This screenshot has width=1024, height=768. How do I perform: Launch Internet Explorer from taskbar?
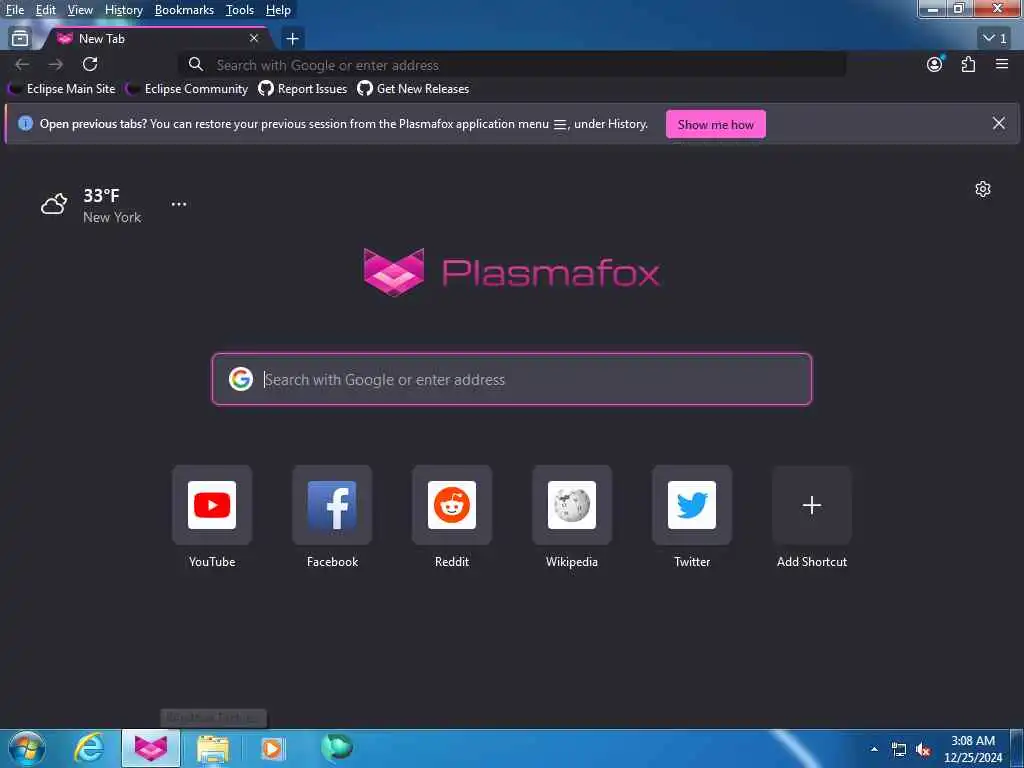click(x=89, y=748)
